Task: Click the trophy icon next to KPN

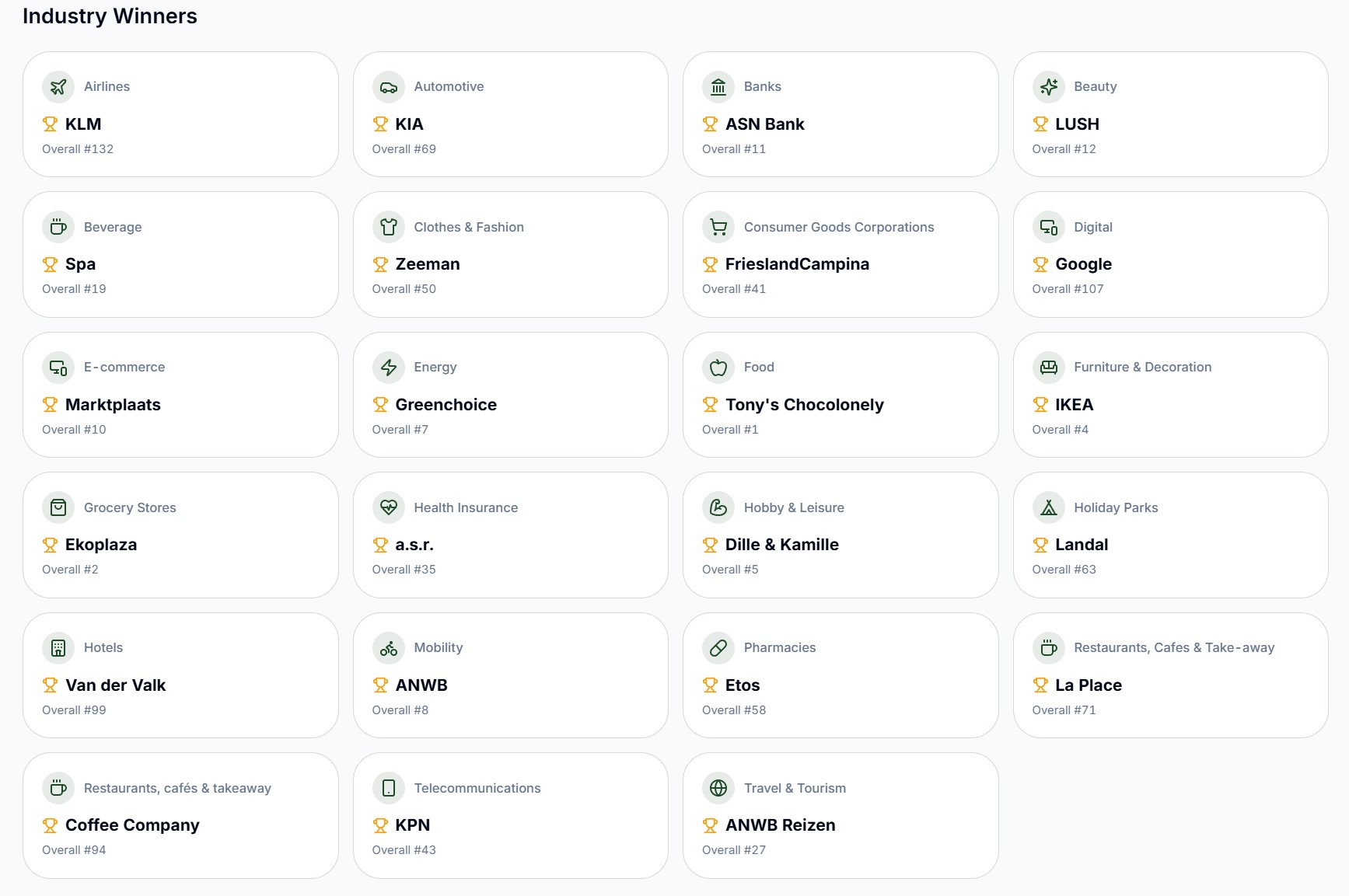Action: click(380, 825)
